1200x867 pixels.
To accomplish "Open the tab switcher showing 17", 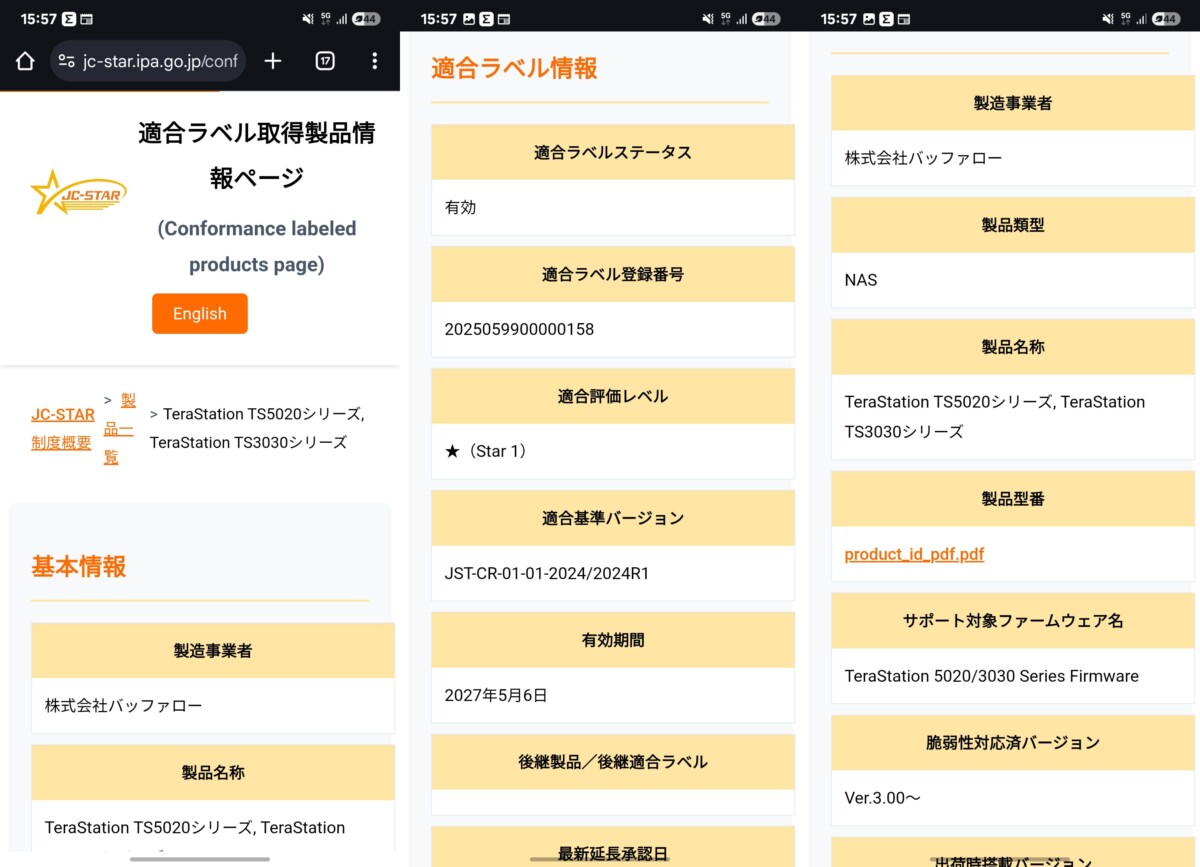I will pos(325,61).
